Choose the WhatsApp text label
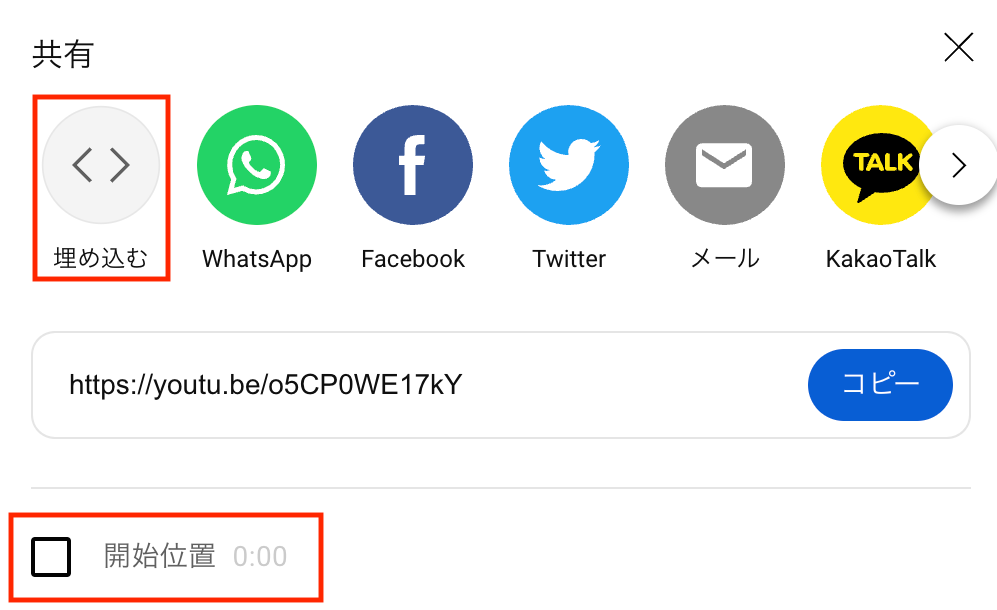 pos(257,259)
